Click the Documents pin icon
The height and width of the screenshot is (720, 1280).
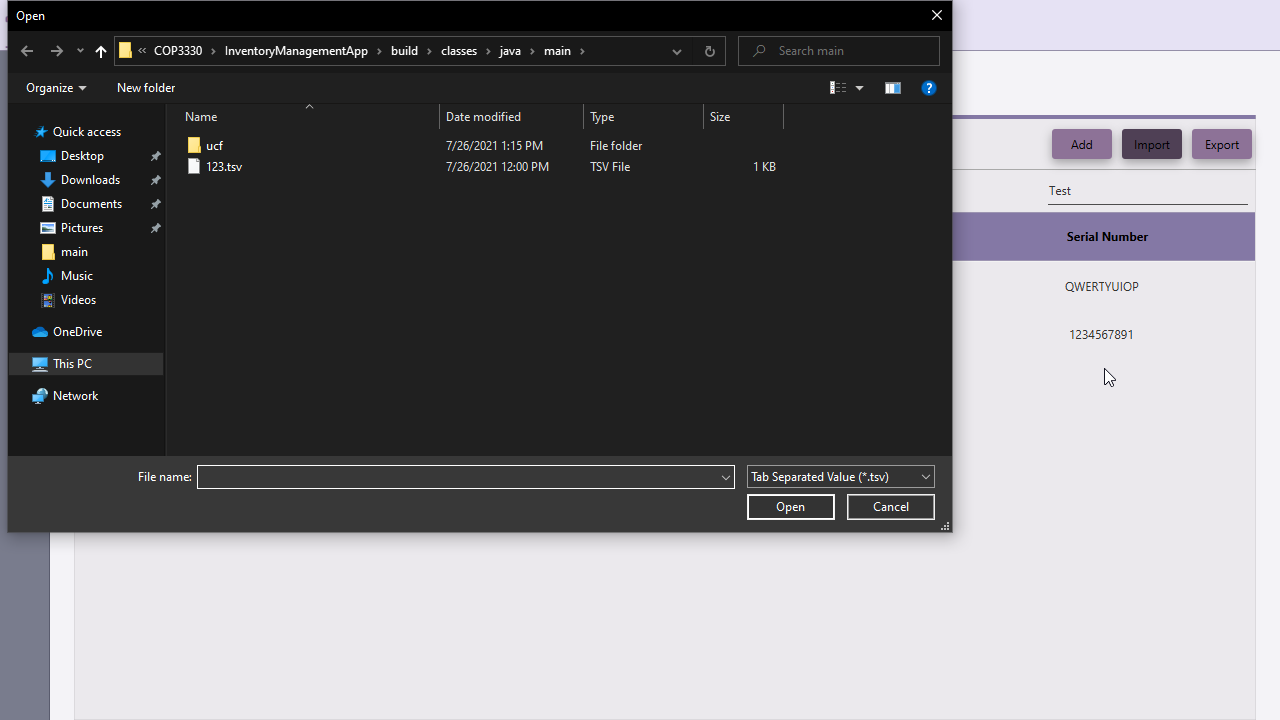point(156,204)
